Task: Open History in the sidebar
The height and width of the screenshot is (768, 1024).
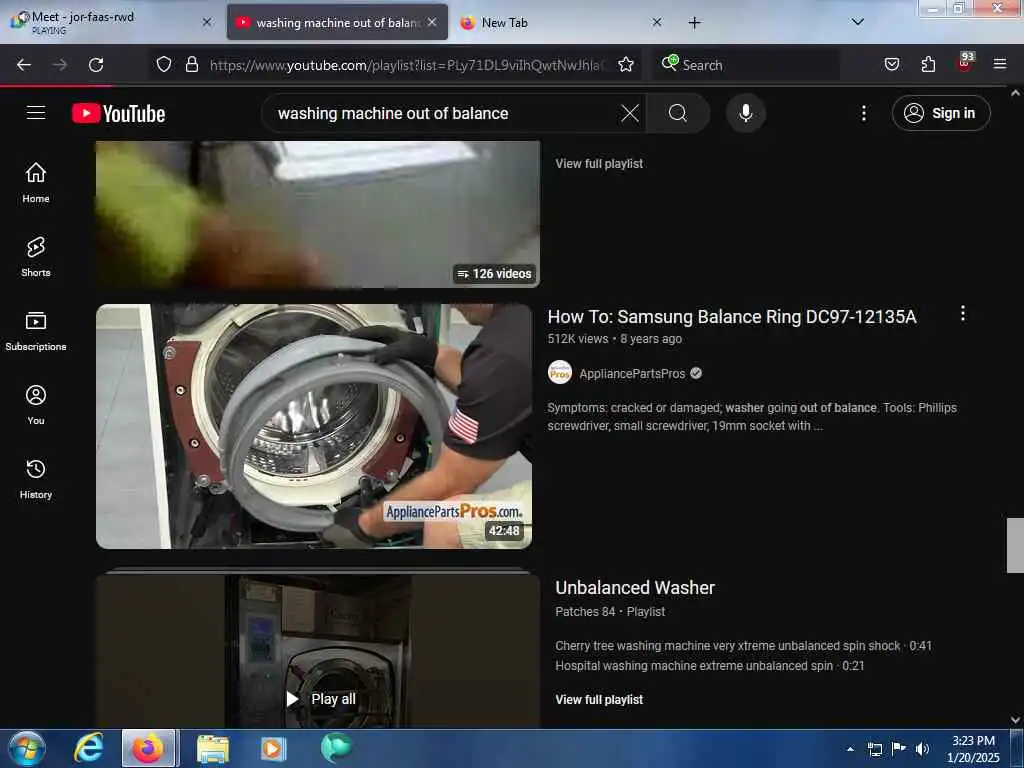Action: (x=36, y=479)
